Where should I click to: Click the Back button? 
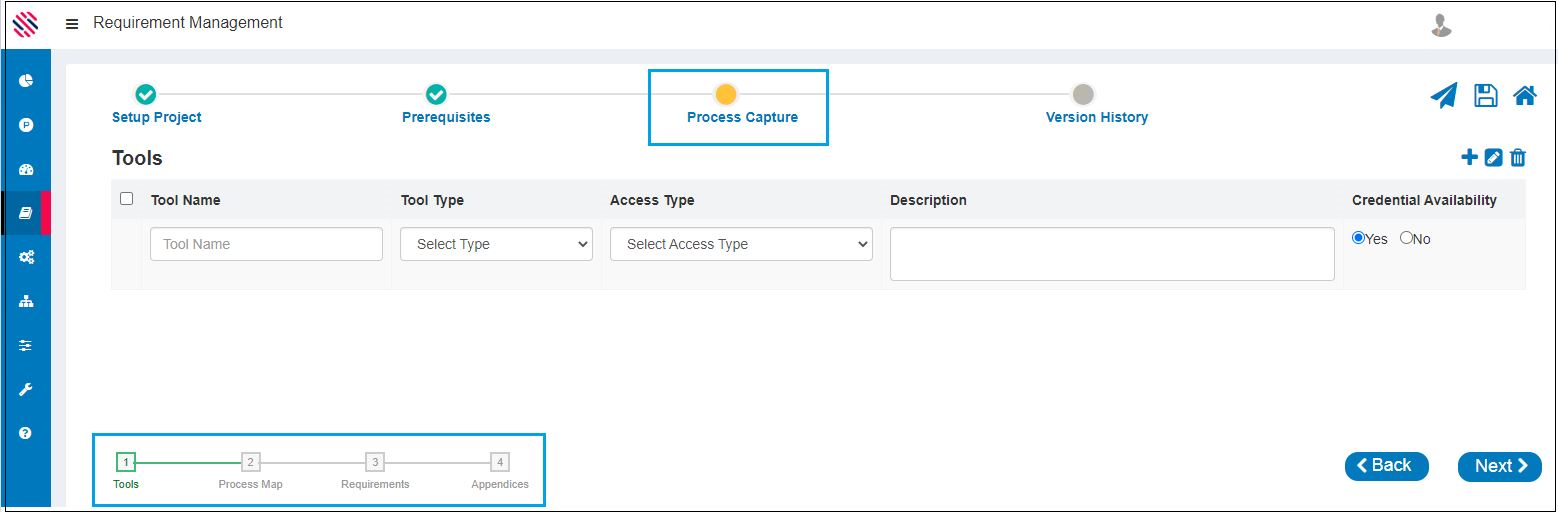pyautogui.click(x=1387, y=466)
